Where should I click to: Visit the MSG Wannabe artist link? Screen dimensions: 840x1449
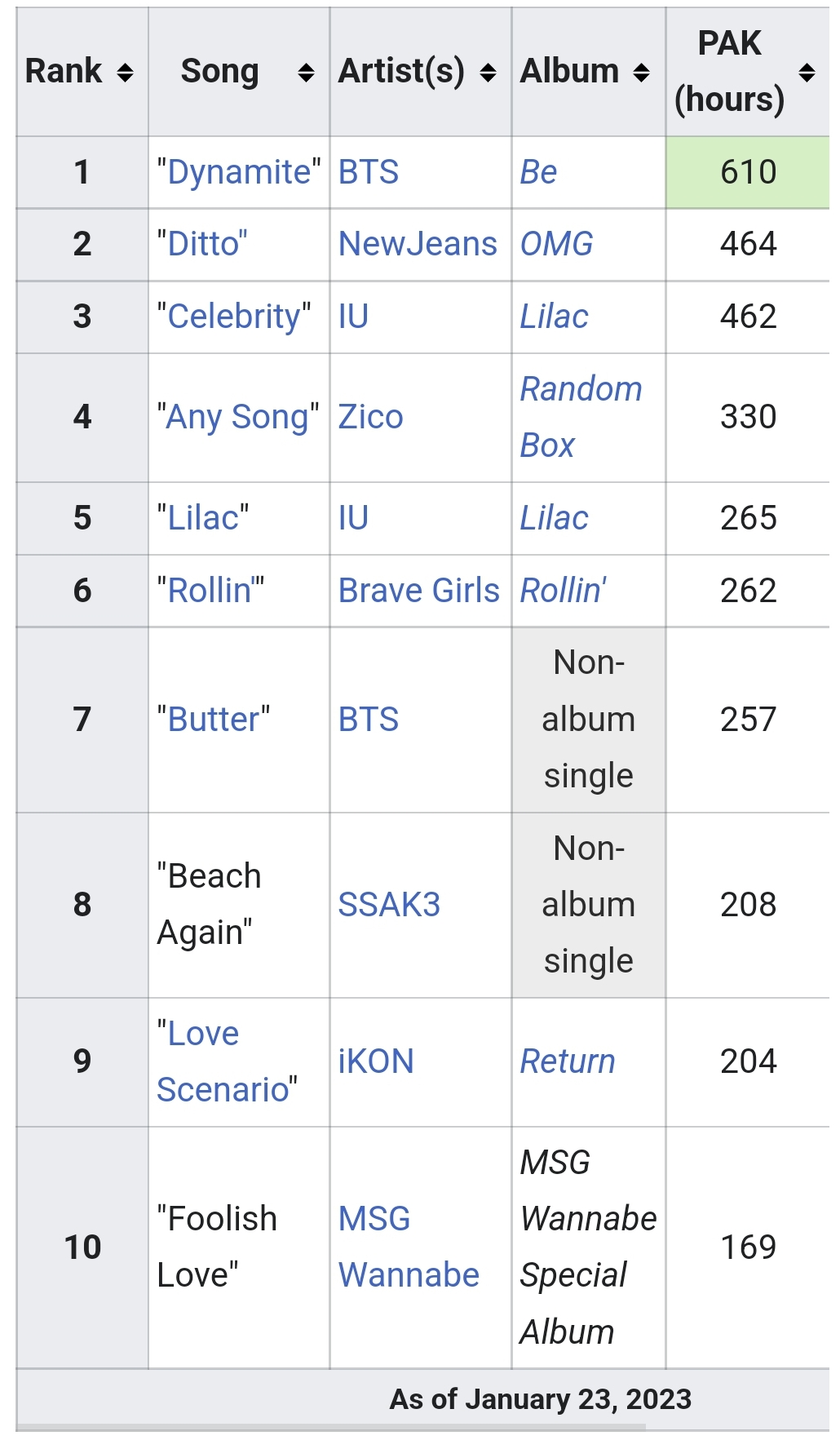click(x=408, y=1247)
